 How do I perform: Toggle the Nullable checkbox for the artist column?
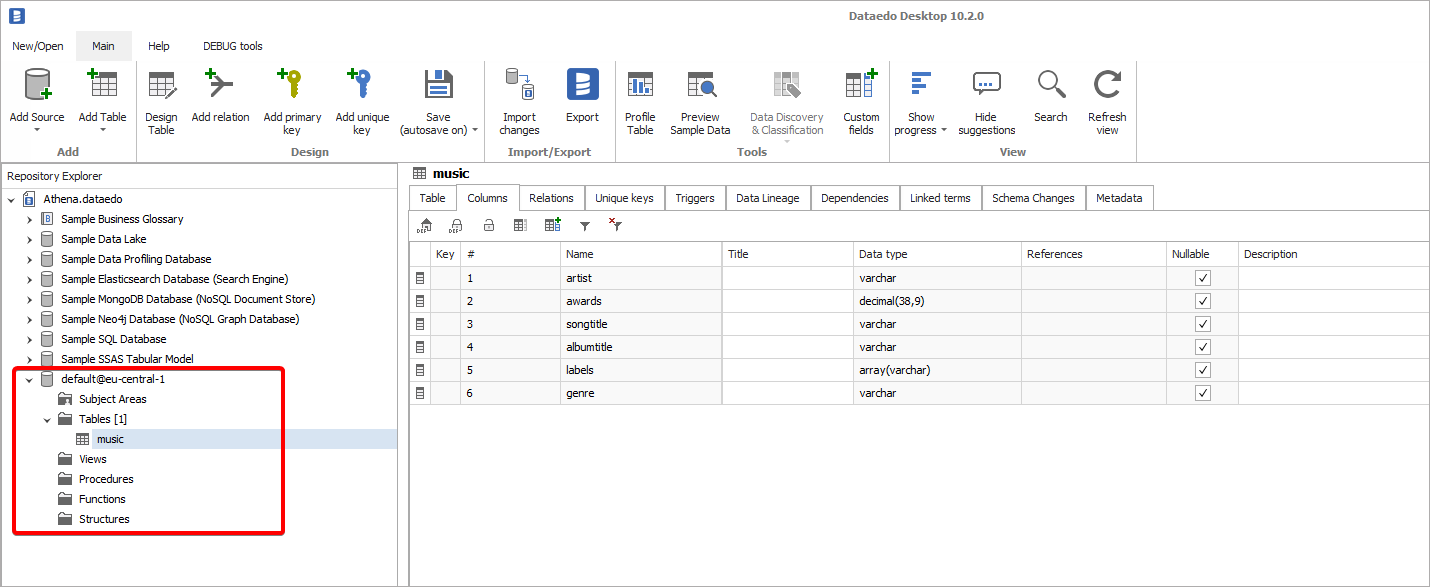coord(1202,278)
